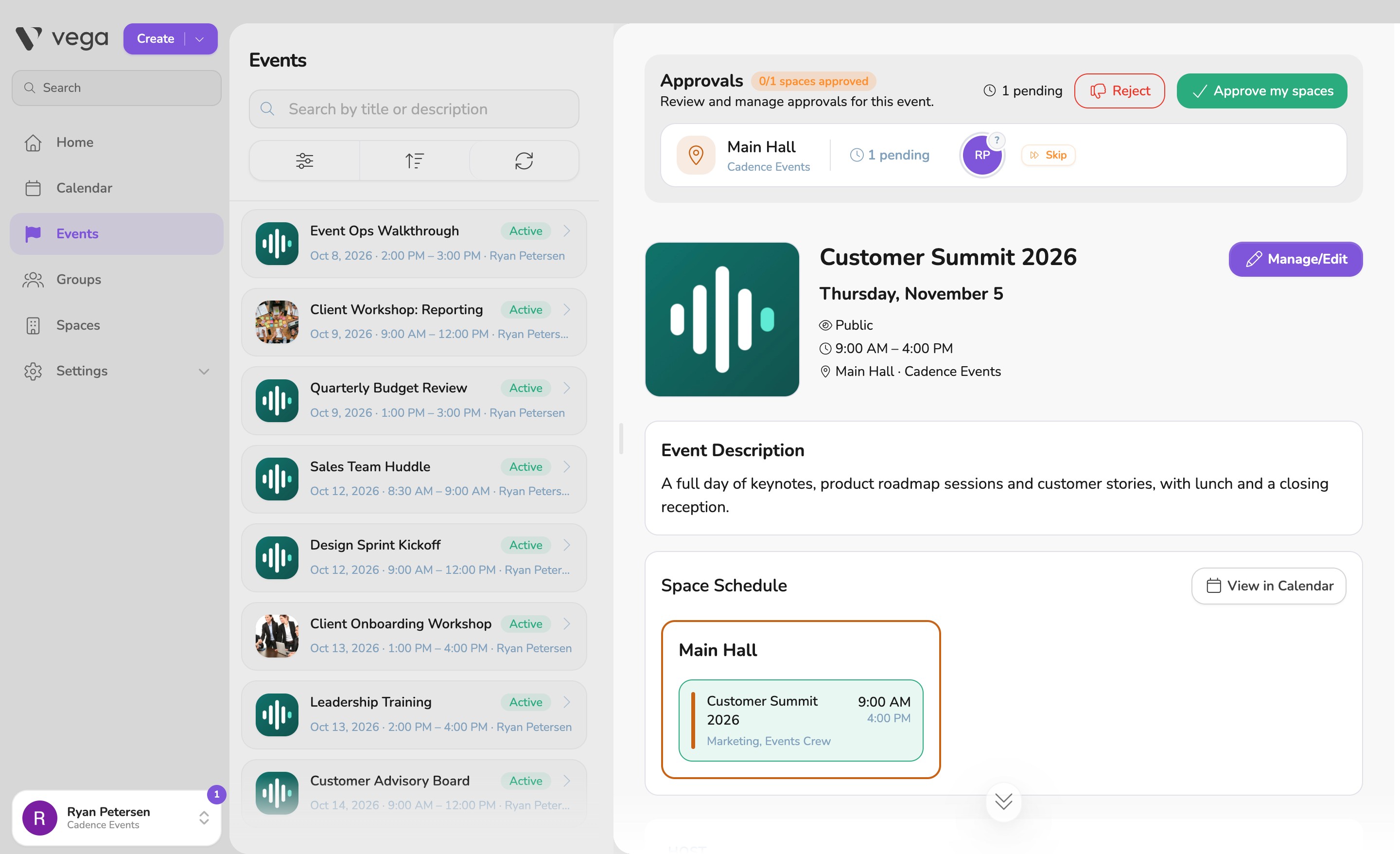Open Quarterly Budget Review chevron
Screen dimensions: 1400x854
pos(566,388)
